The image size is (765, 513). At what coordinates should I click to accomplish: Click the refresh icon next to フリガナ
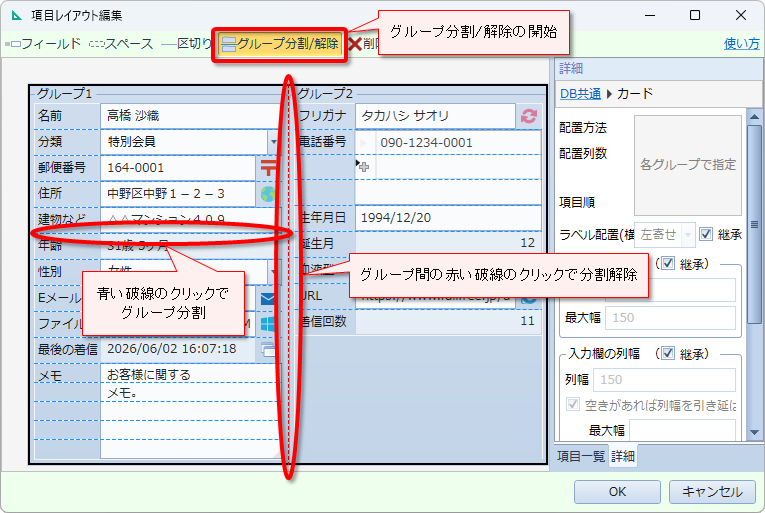tap(529, 116)
